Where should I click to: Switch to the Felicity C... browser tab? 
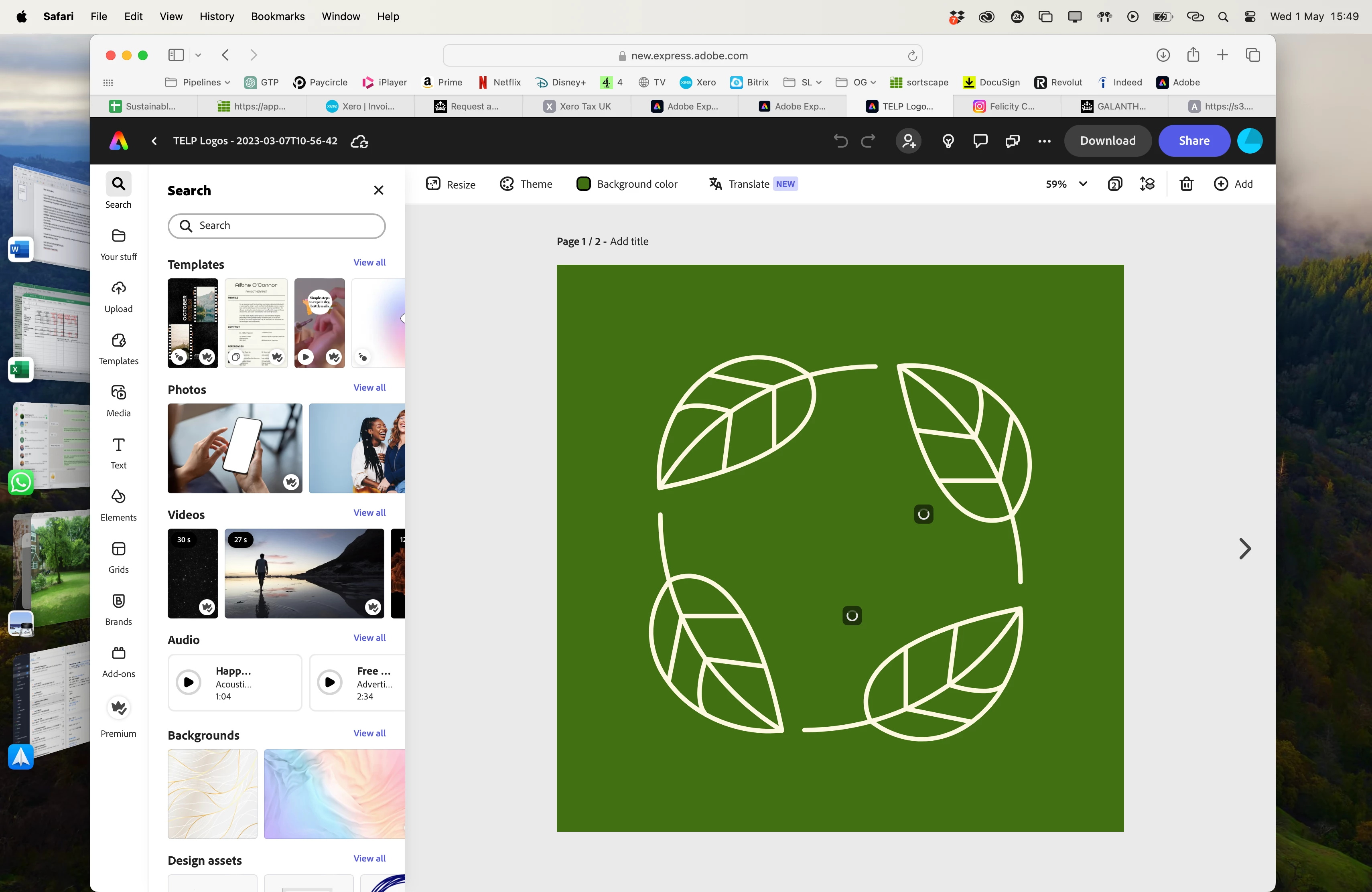(x=1005, y=106)
